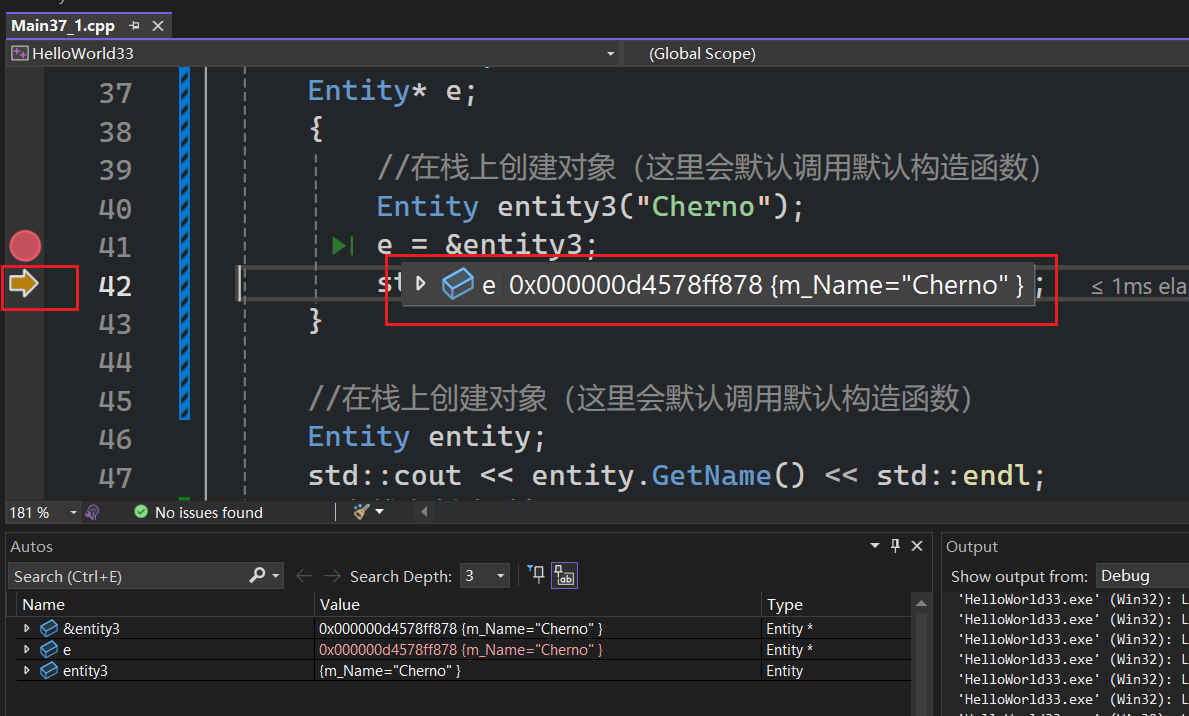1189x716 pixels.
Task: Expand the &entity3 row in Autos
Action: (x=27, y=629)
